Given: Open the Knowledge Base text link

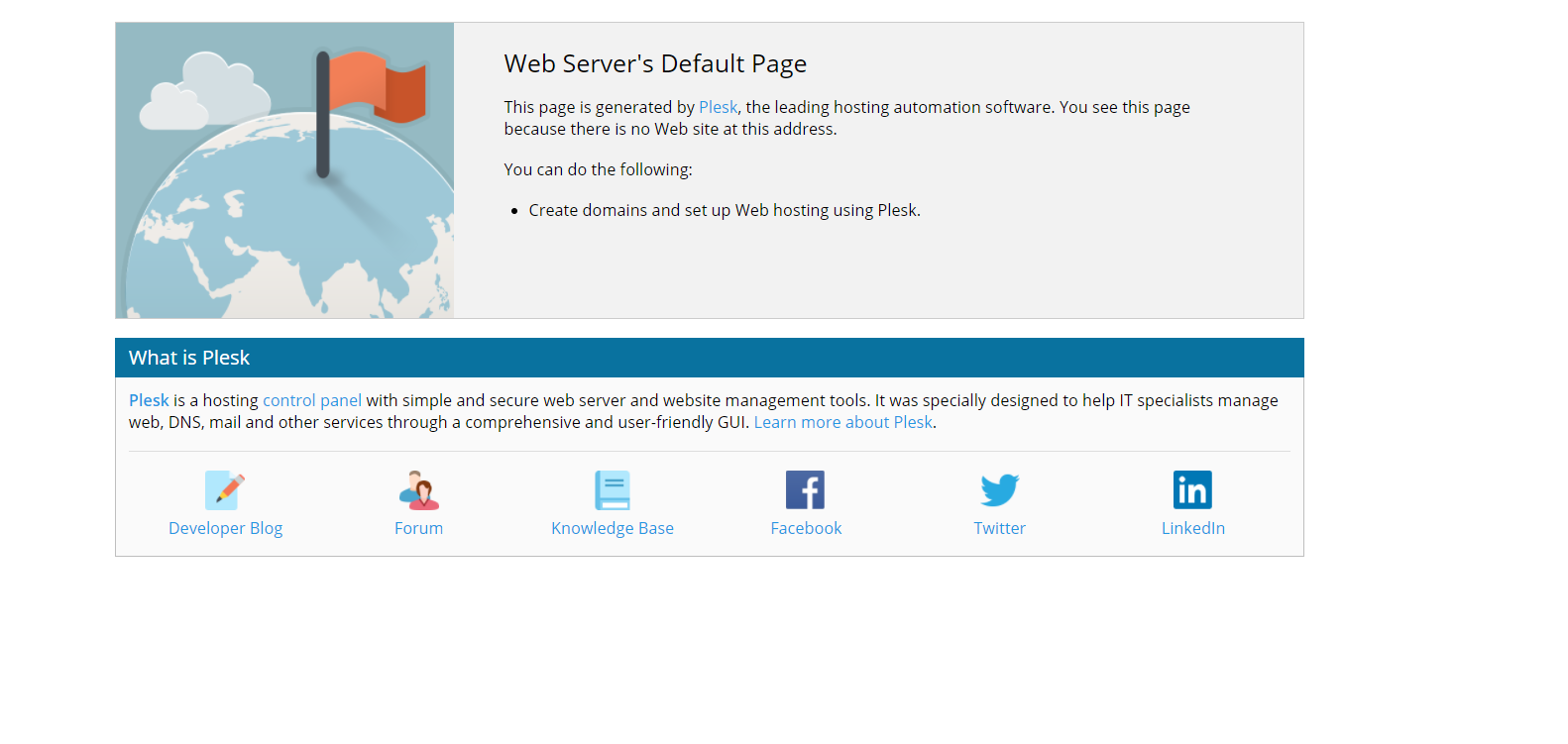Looking at the screenshot, I should (x=613, y=528).
